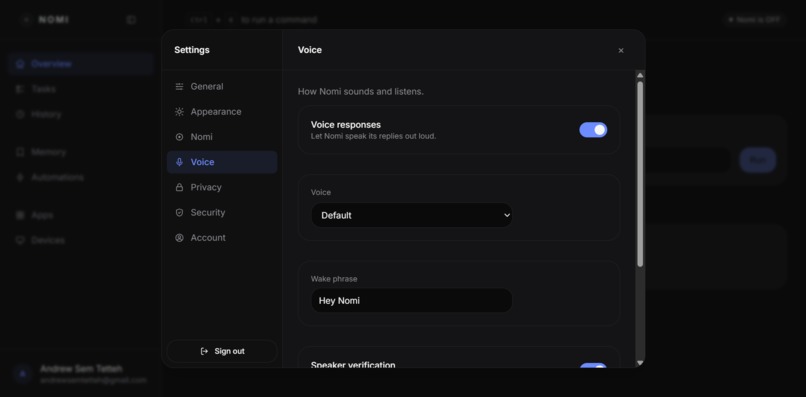
Task: Click the NOMI logo text
Action: [x=54, y=20]
